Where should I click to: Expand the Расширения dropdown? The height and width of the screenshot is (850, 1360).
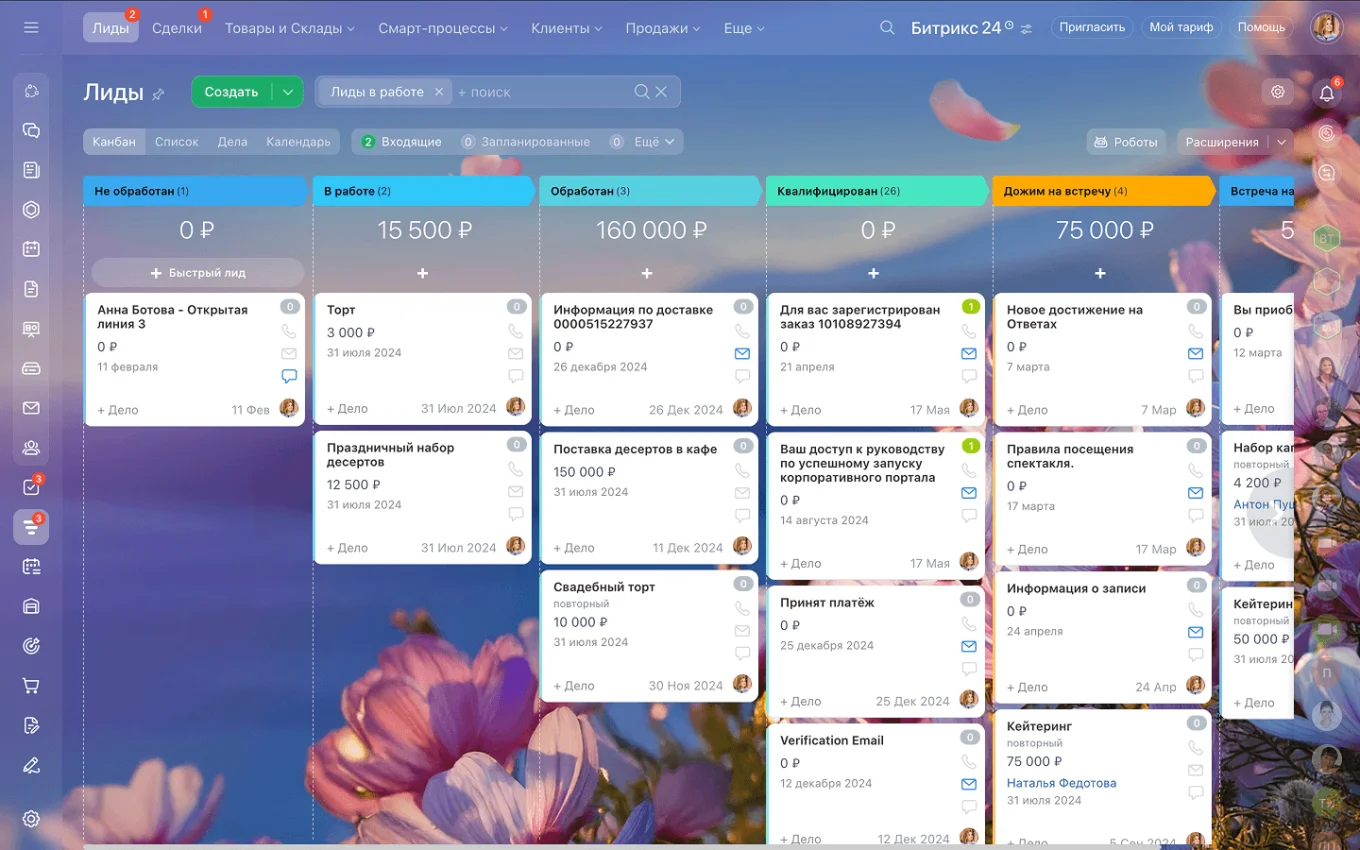1281,142
